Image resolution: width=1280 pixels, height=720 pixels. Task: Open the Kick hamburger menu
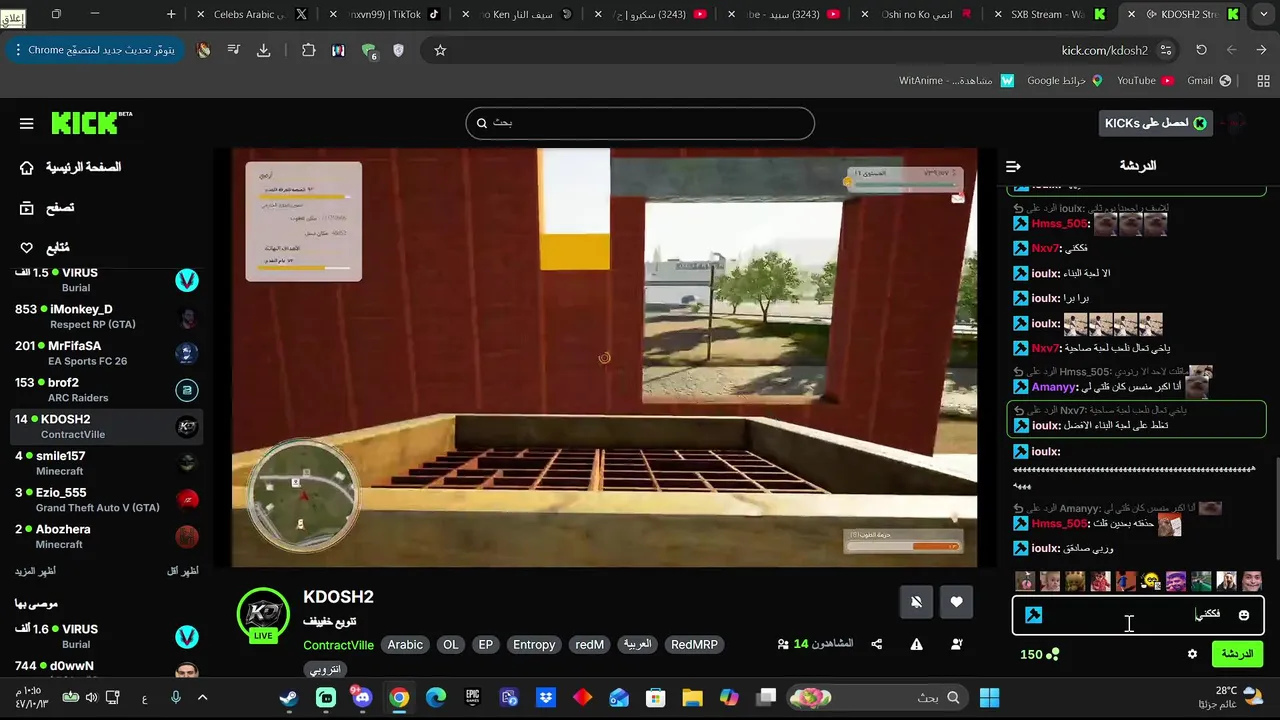pos(27,124)
